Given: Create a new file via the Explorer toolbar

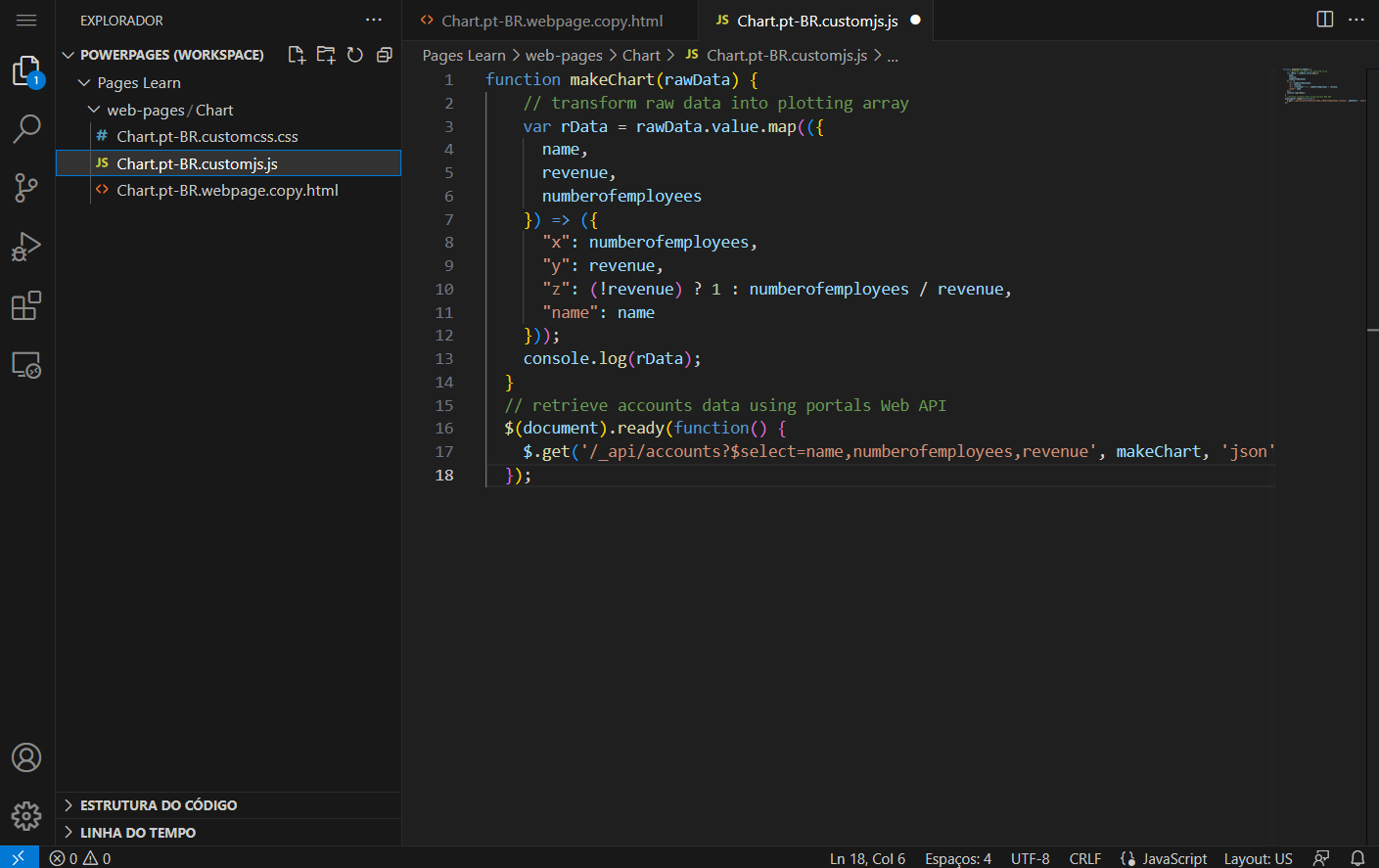Looking at the screenshot, I should point(297,55).
